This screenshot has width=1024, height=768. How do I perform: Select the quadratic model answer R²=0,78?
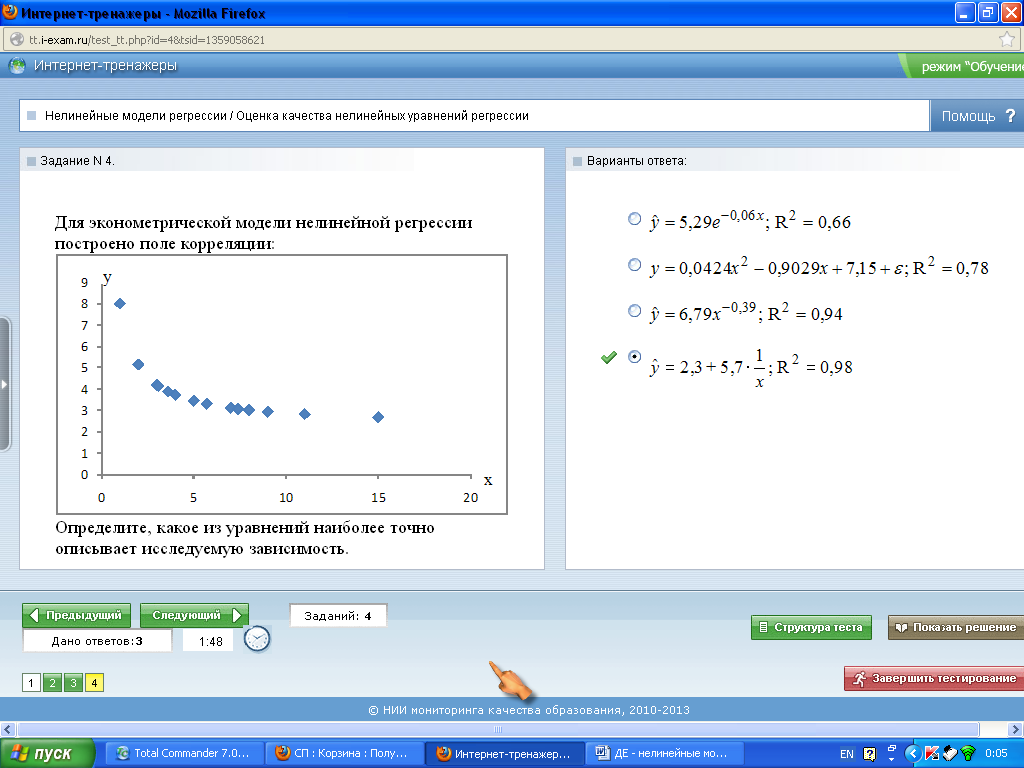[634, 264]
